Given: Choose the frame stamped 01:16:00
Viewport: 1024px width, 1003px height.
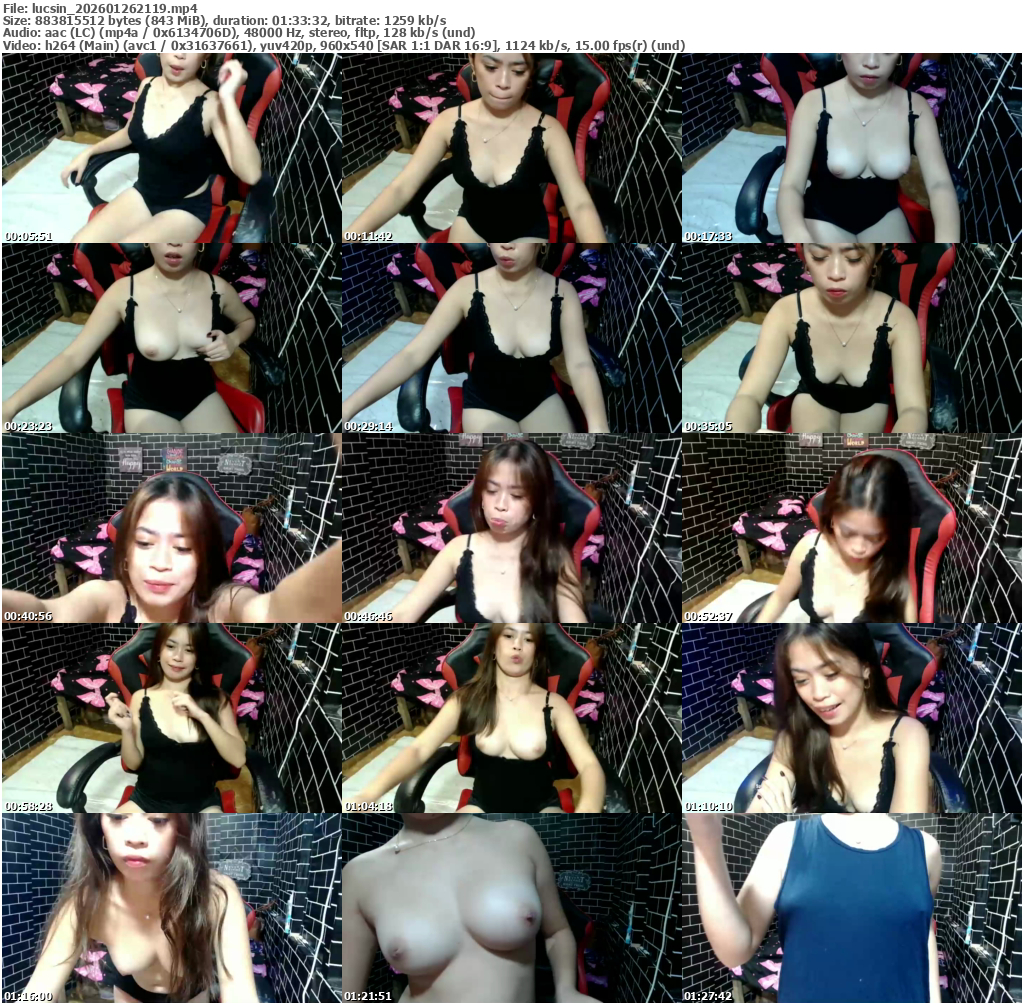Looking at the screenshot, I should pyautogui.click(x=171, y=908).
